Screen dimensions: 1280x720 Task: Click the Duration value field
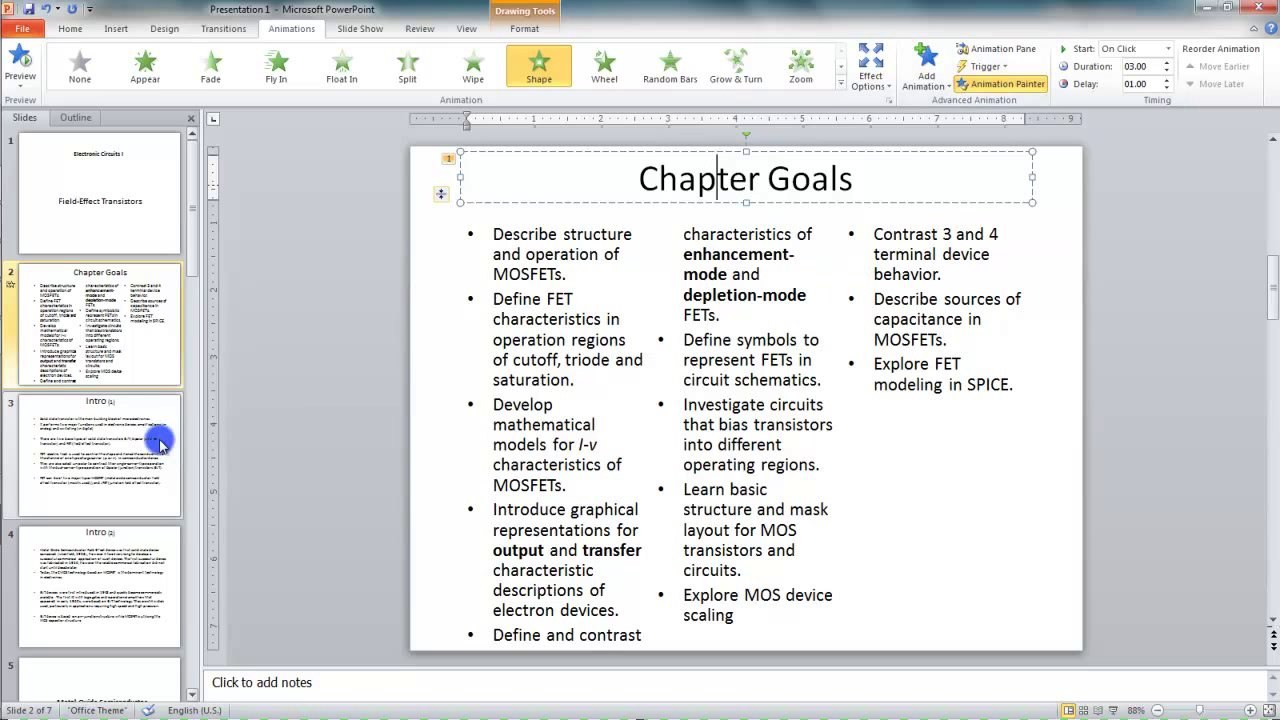pyautogui.click(x=1140, y=67)
